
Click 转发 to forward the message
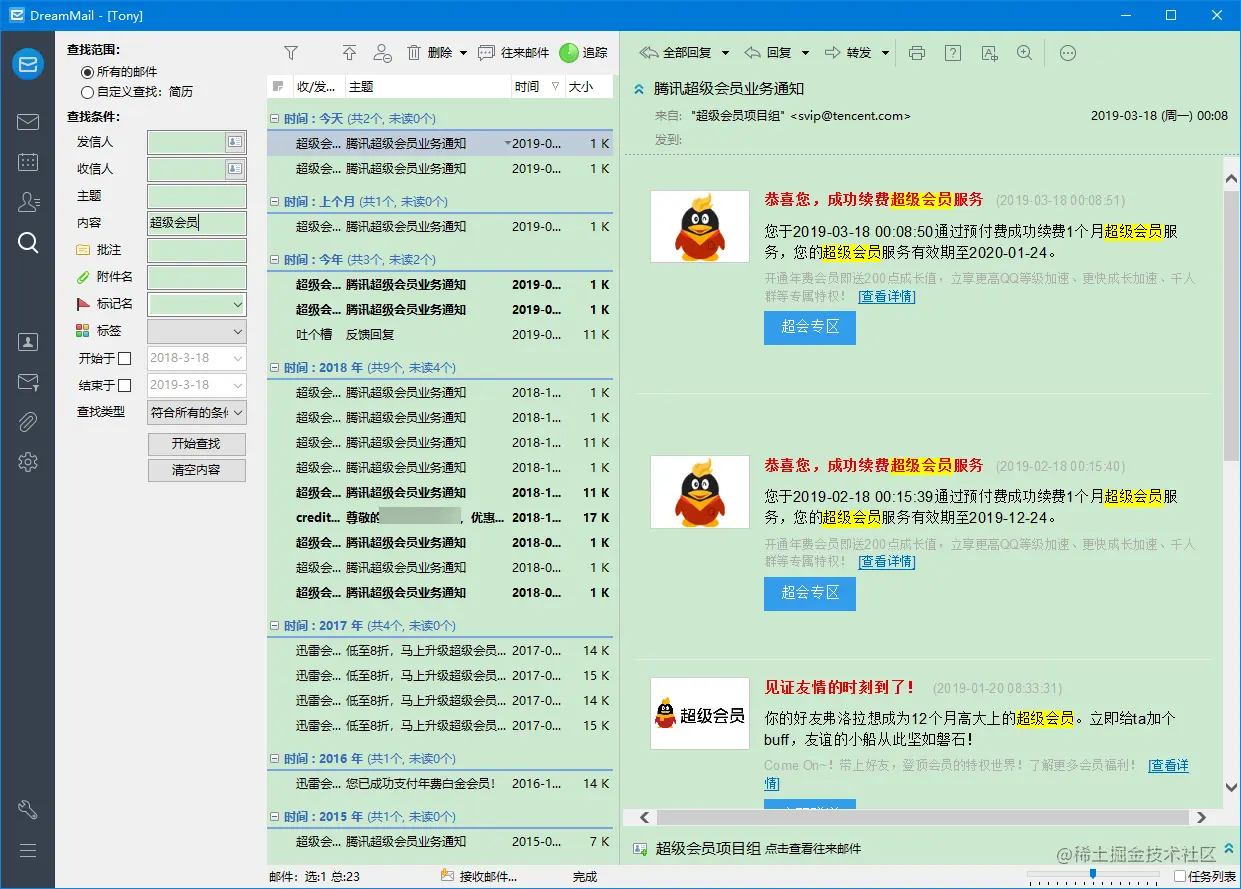tap(847, 53)
